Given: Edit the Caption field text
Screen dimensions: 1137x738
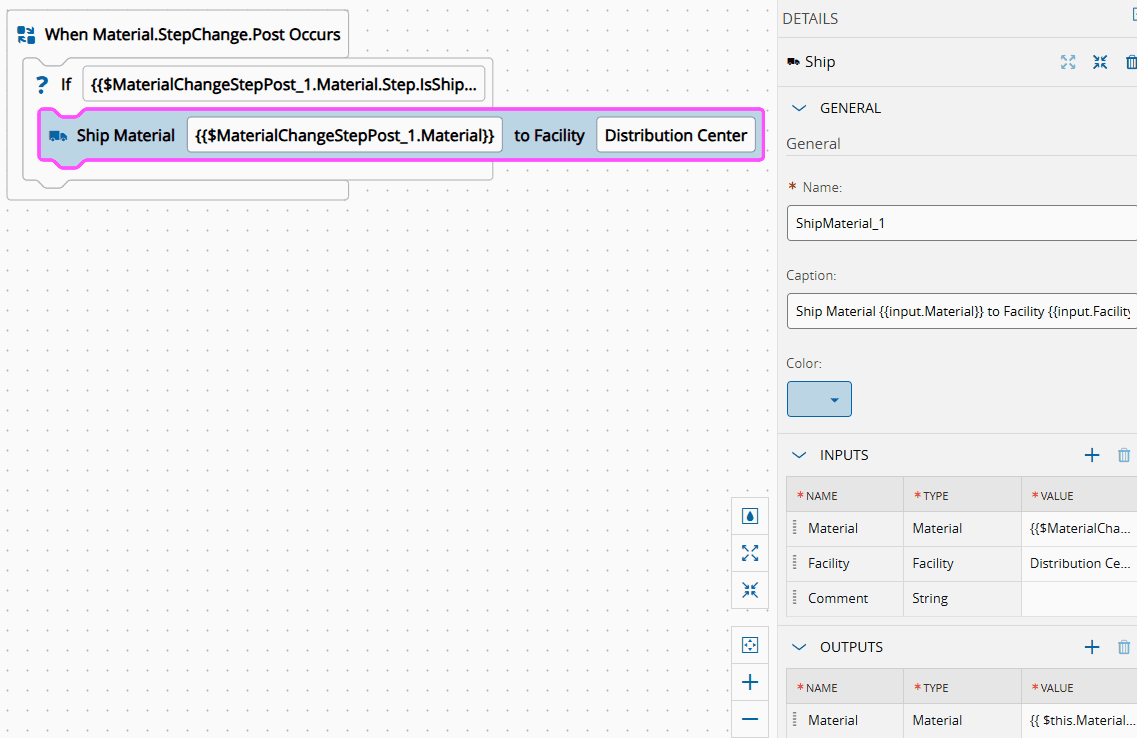Looking at the screenshot, I should click(x=962, y=311).
